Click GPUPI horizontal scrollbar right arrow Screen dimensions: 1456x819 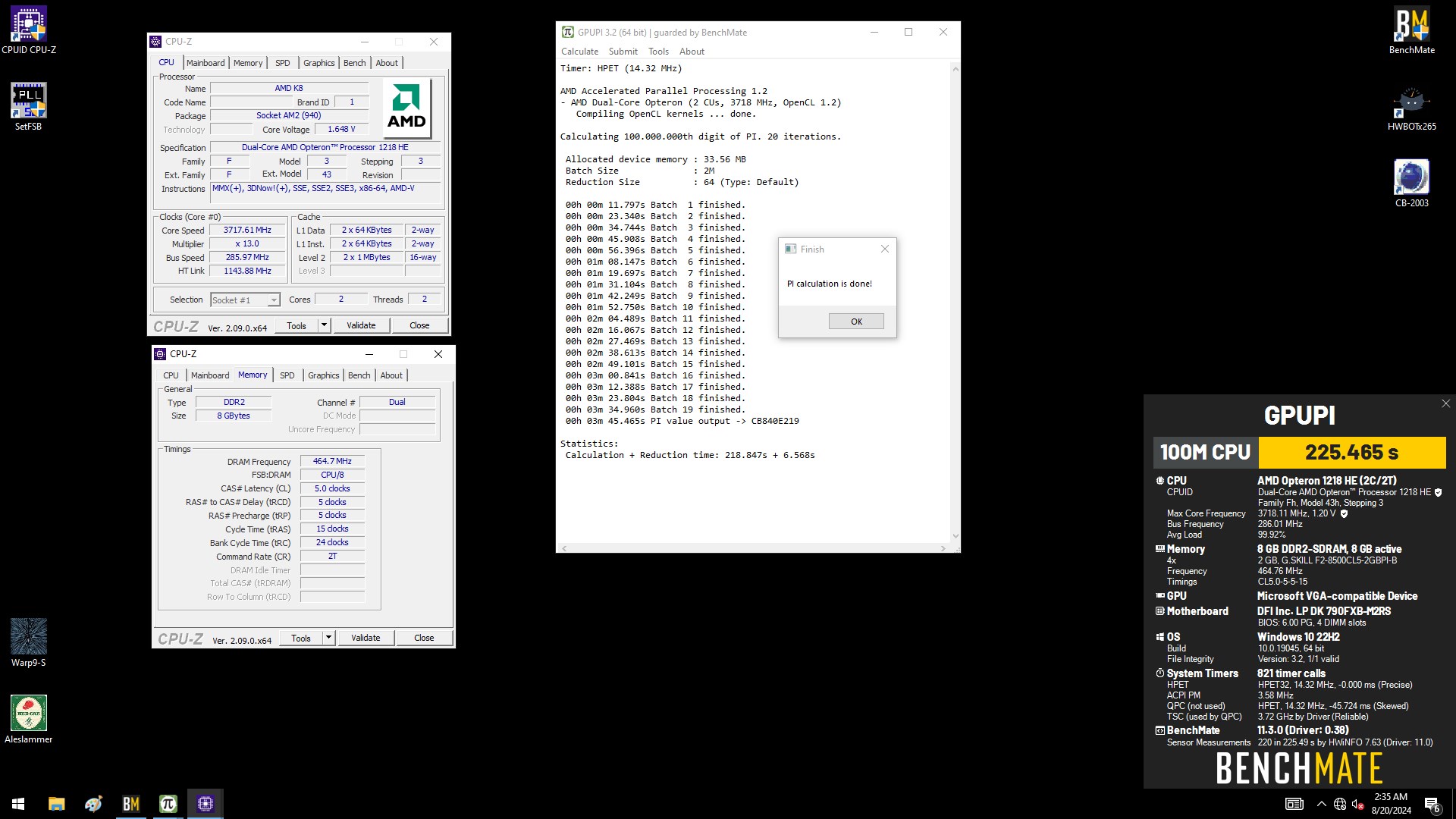(x=943, y=548)
